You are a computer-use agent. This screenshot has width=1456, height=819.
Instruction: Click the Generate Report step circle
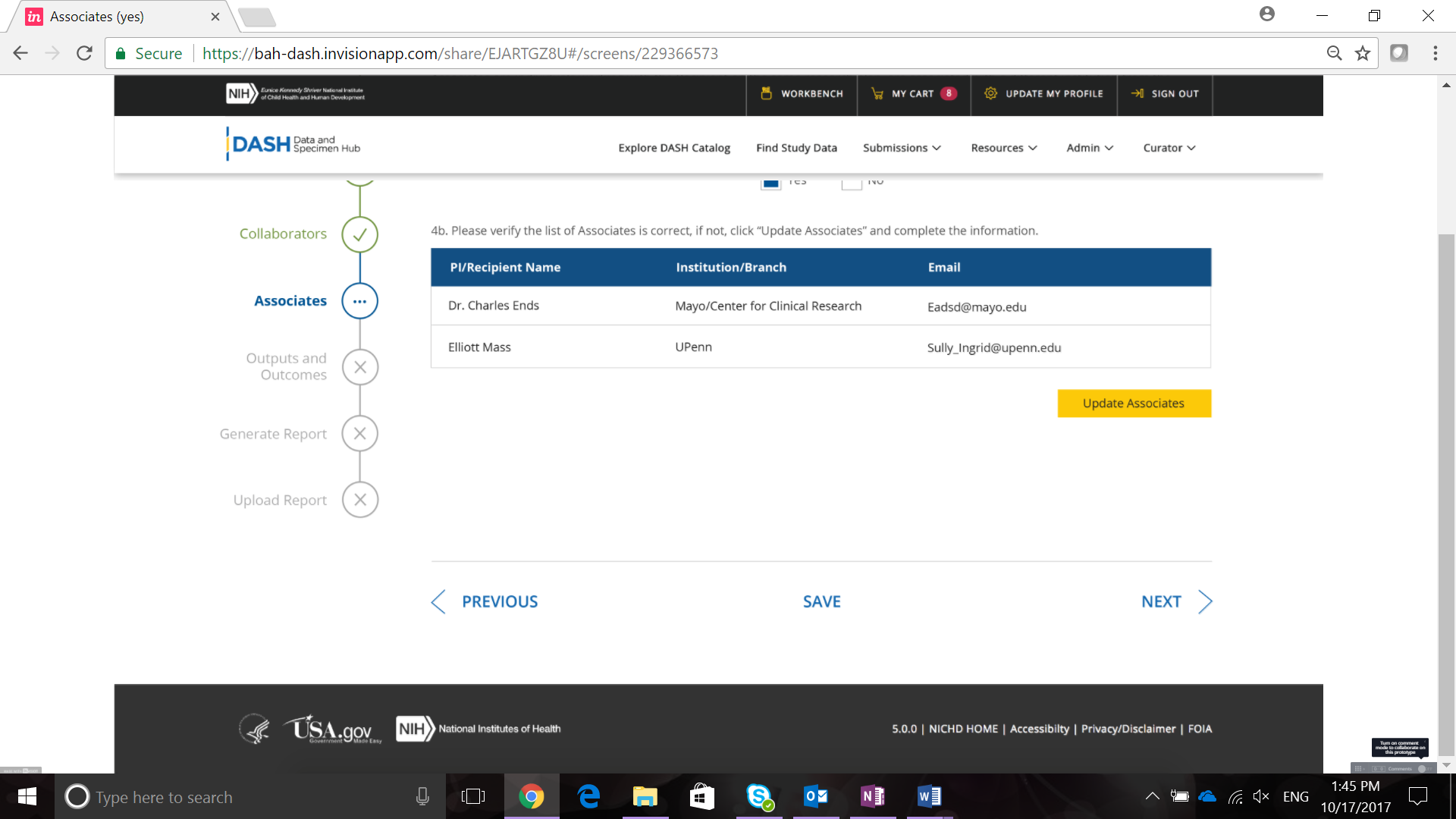[359, 434]
